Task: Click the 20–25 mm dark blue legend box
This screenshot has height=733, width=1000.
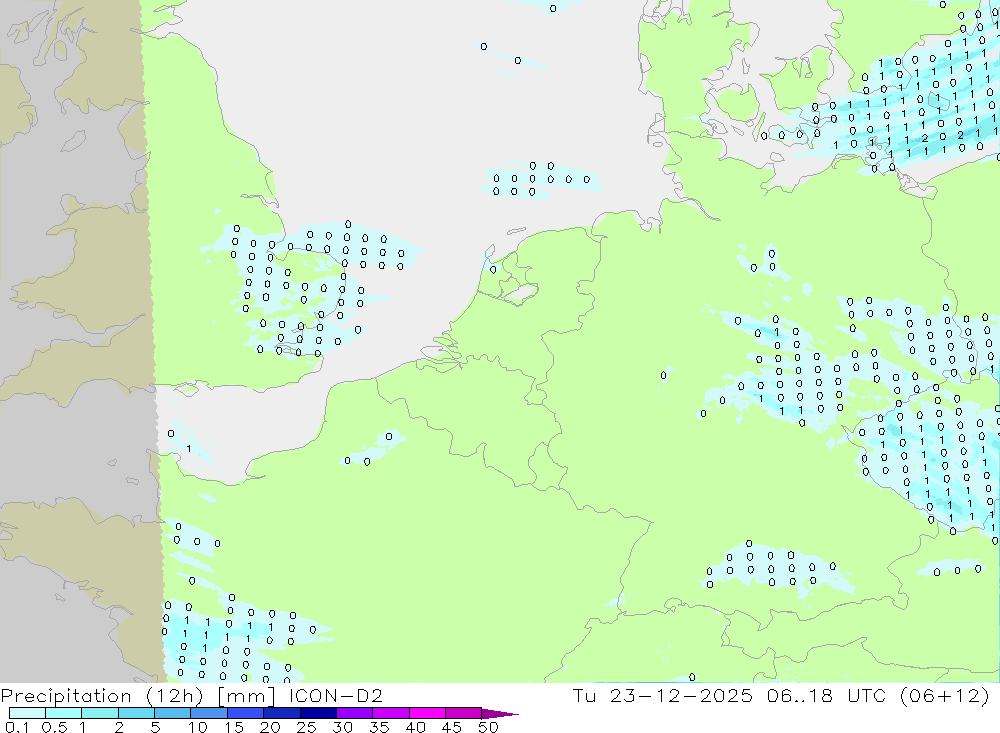Action: click(x=282, y=713)
